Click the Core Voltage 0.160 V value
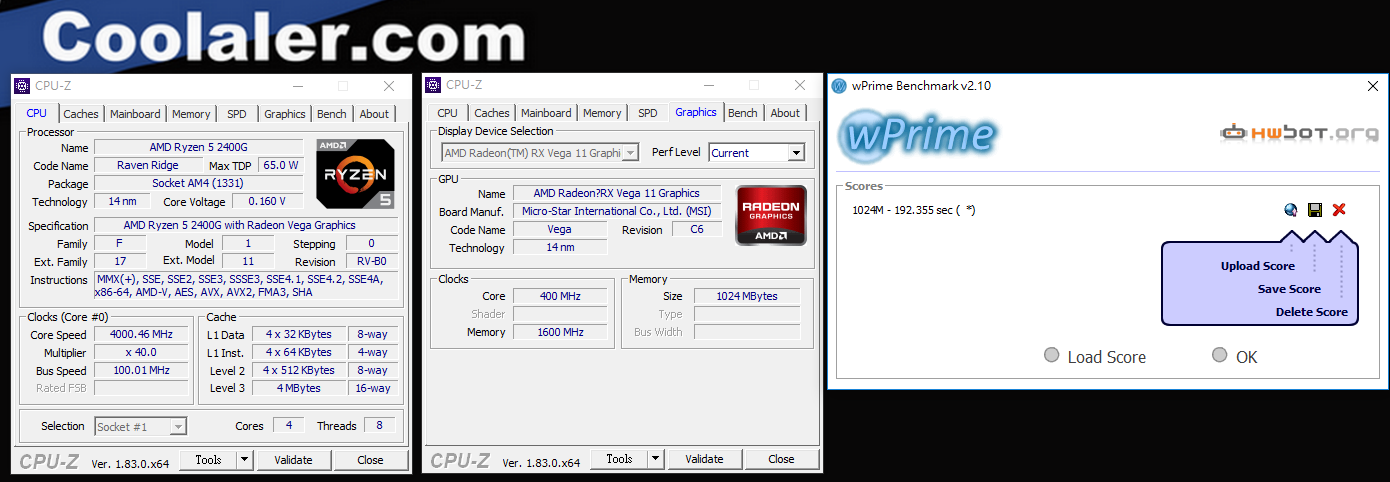 tap(268, 202)
